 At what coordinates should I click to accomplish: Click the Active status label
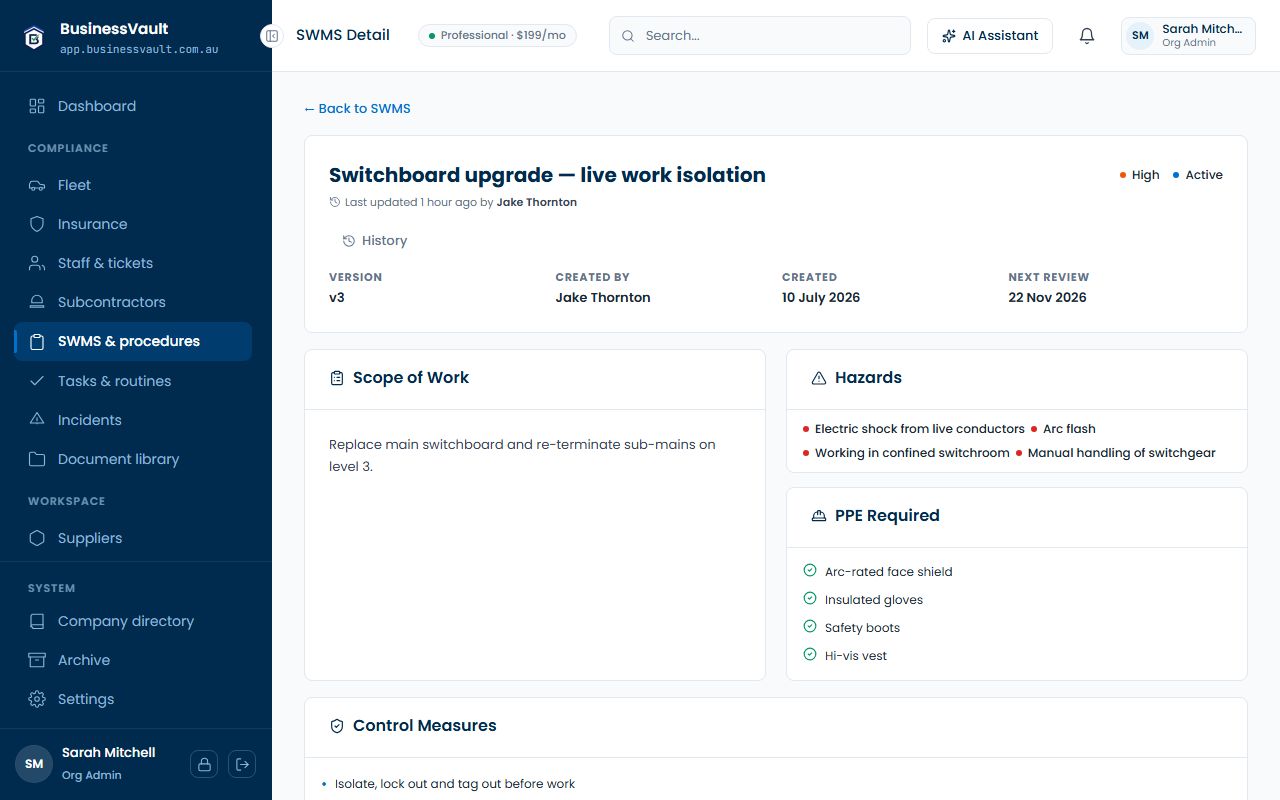tap(1198, 175)
